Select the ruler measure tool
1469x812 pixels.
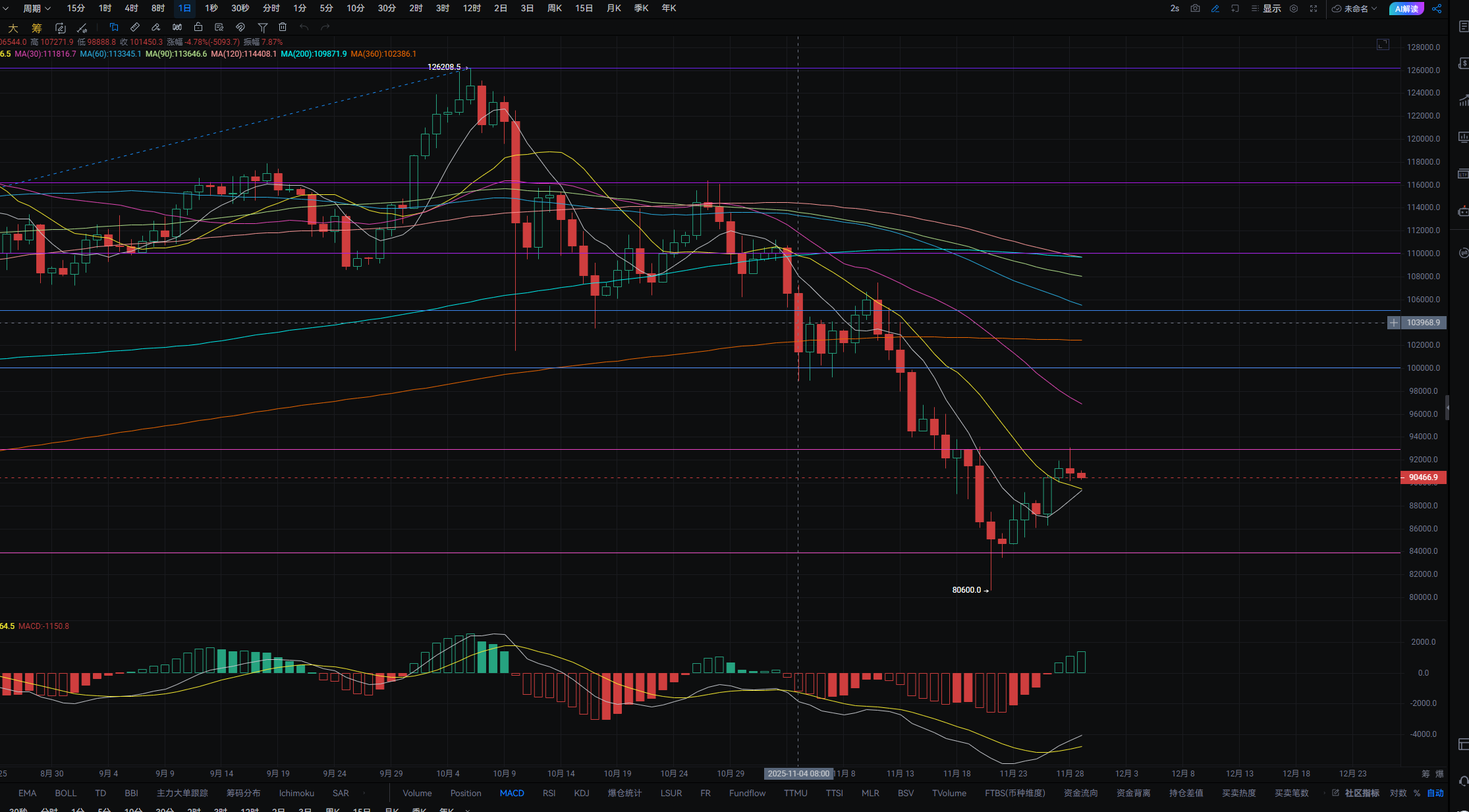(135, 27)
